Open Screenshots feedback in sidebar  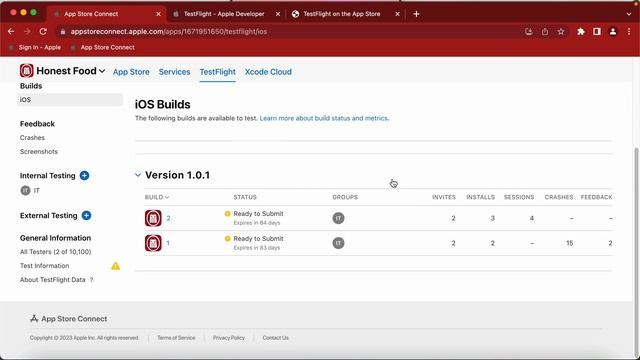tap(39, 151)
